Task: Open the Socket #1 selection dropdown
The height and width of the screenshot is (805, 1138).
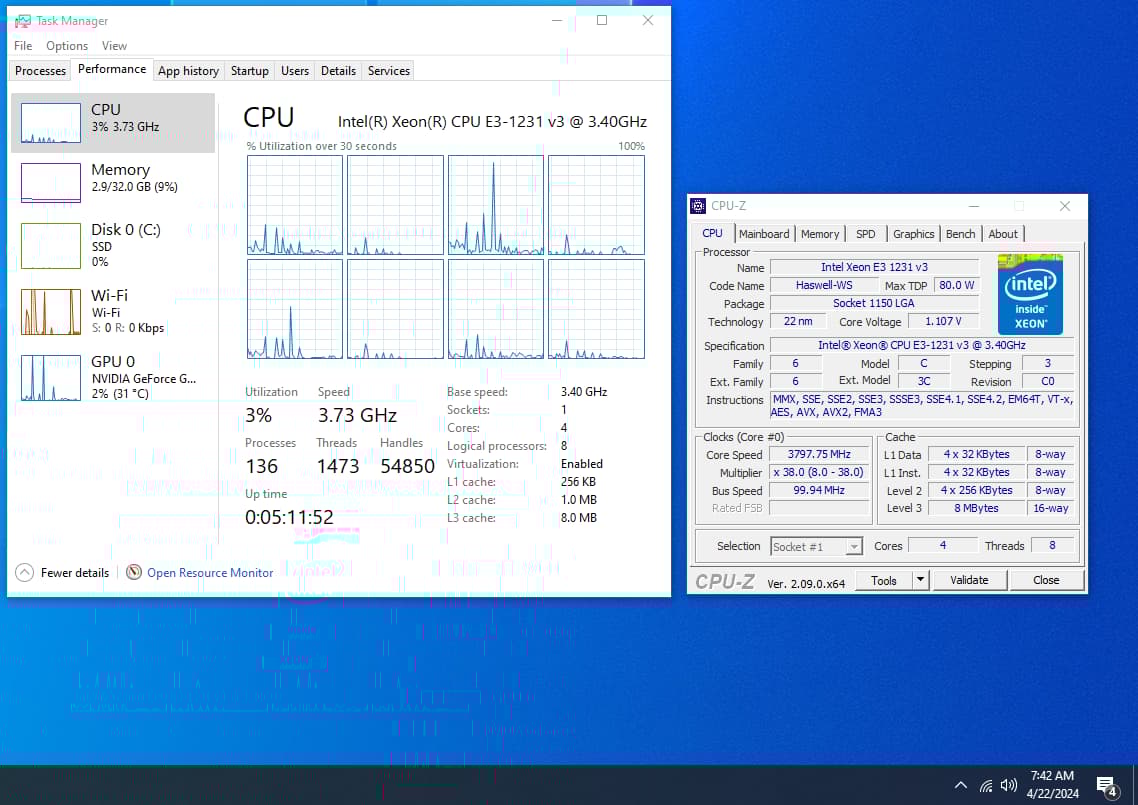Action: pos(854,546)
